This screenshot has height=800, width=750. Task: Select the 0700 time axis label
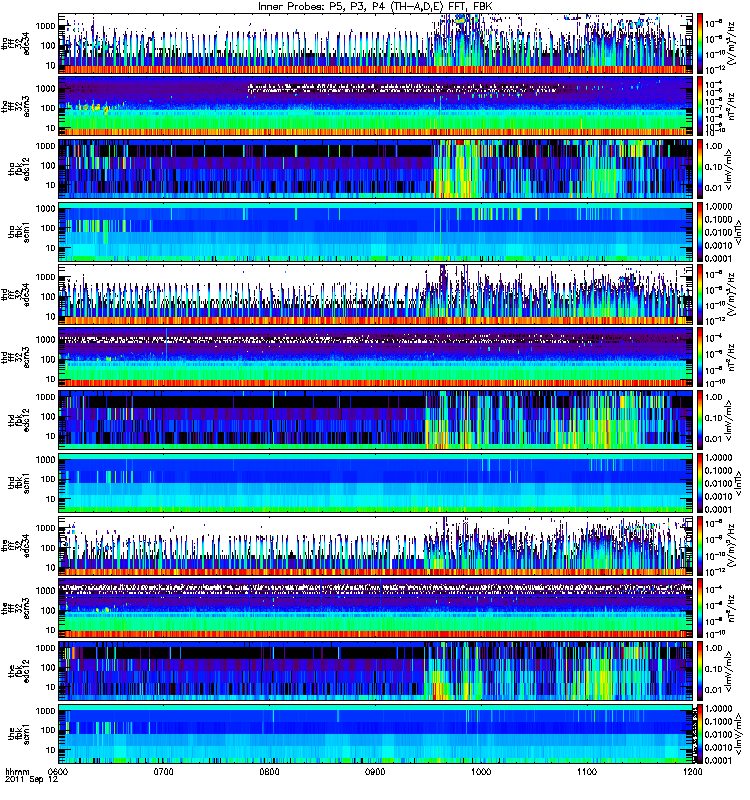tap(164, 771)
